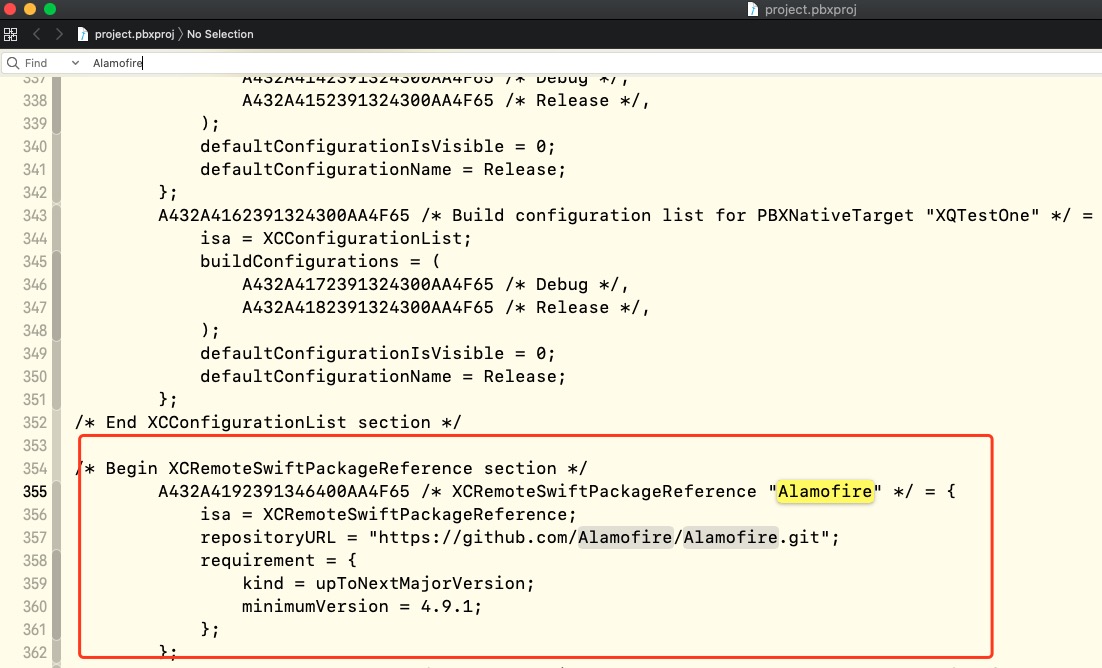1102x668 pixels.
Task: Click the document icon in window title
Action: pos(753,9)
